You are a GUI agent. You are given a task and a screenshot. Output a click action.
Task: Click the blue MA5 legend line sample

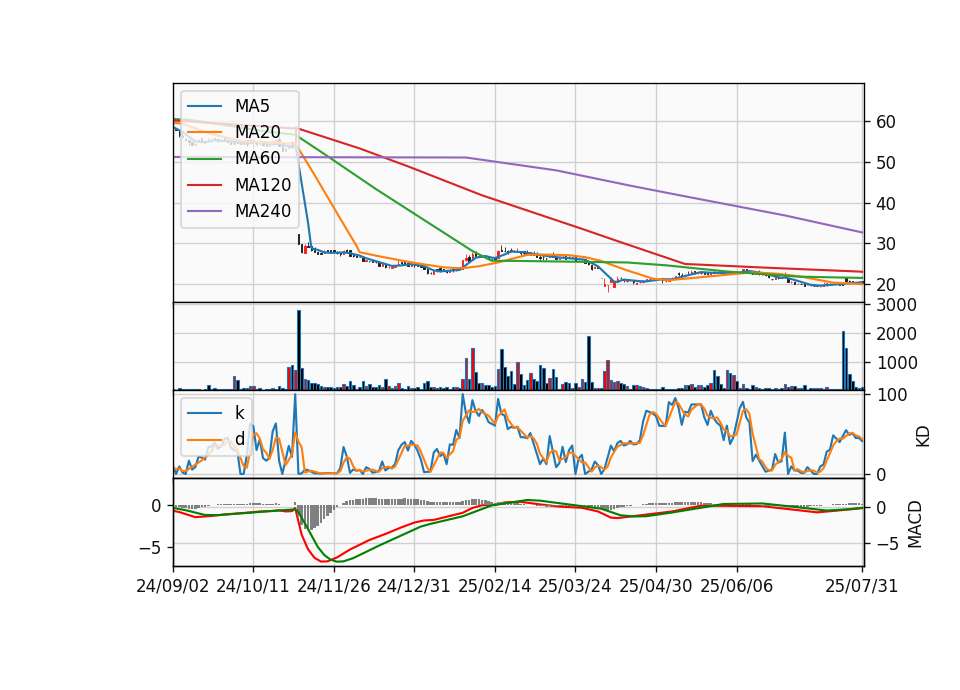point(204,107)
